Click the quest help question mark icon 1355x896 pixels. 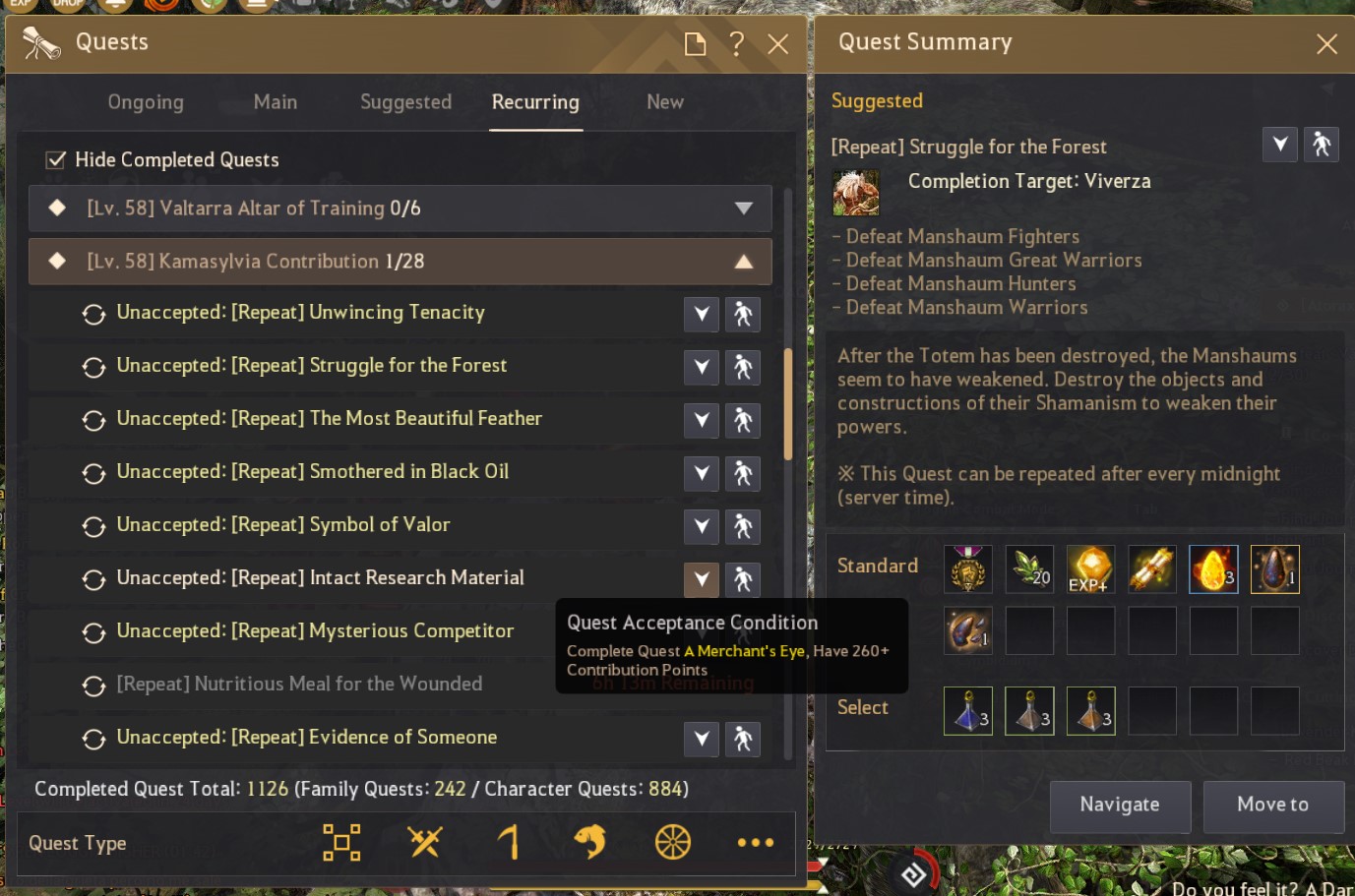pos(736,43)
